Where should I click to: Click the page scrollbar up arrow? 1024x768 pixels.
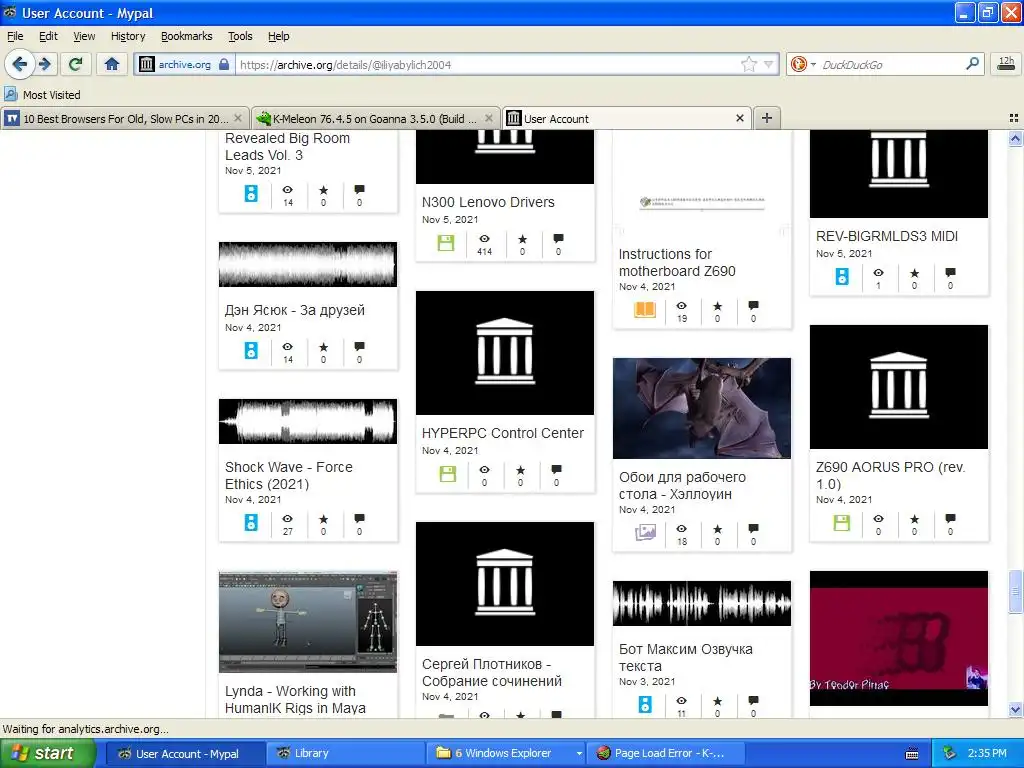point(1015,138)
